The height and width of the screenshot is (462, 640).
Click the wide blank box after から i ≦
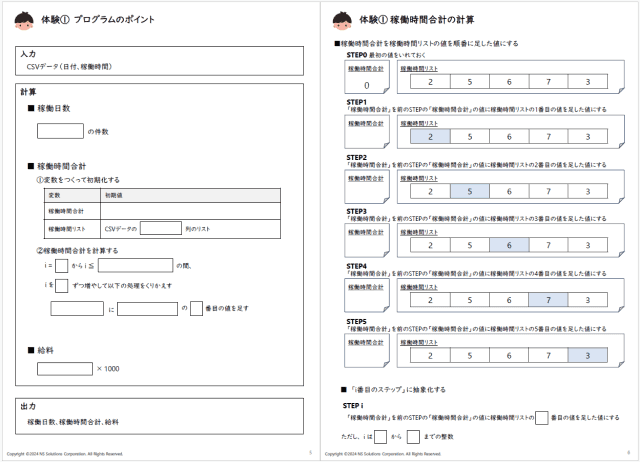click(135, 266)
